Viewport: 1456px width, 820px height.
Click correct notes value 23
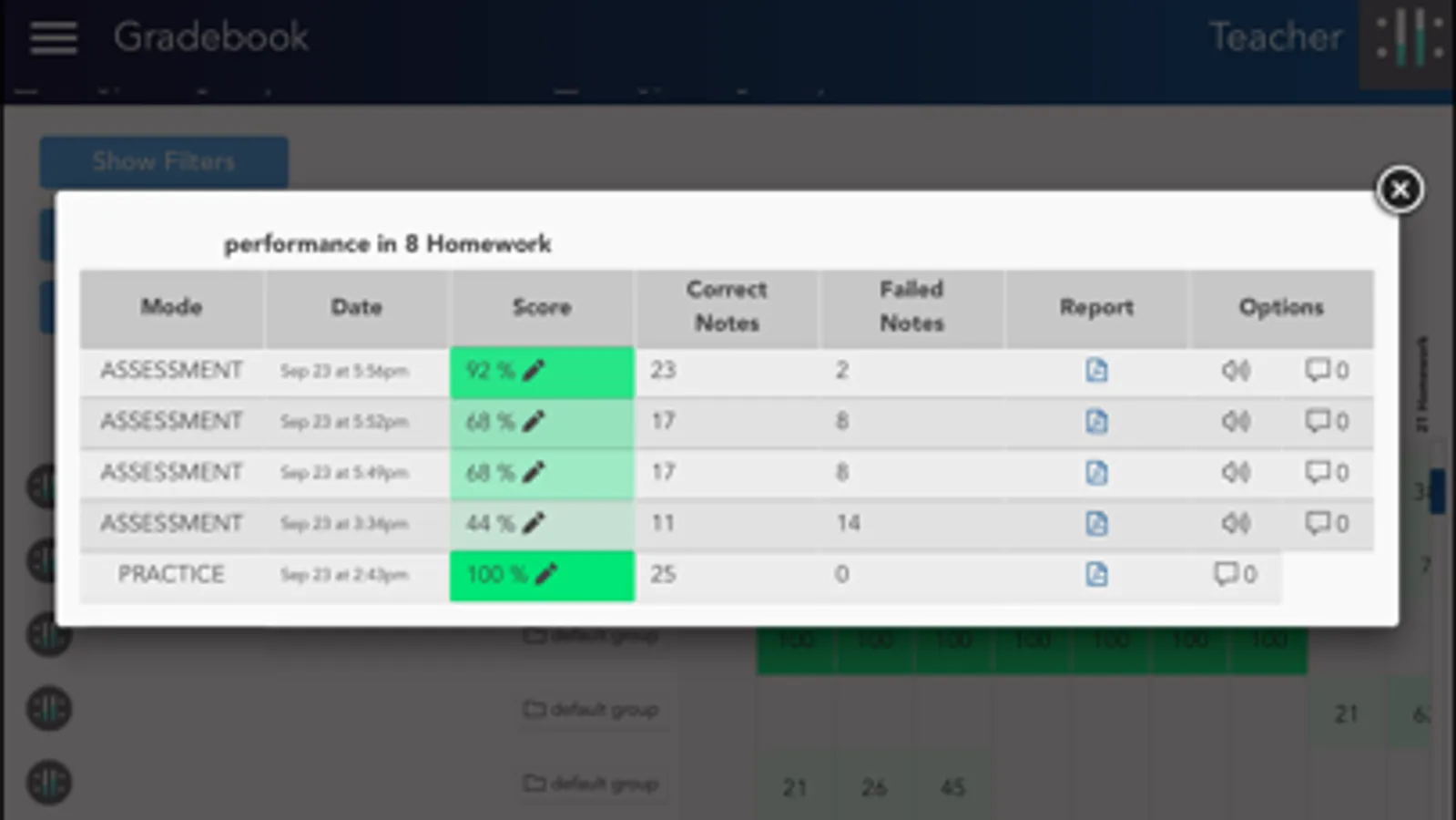click(x=663, y=370)
